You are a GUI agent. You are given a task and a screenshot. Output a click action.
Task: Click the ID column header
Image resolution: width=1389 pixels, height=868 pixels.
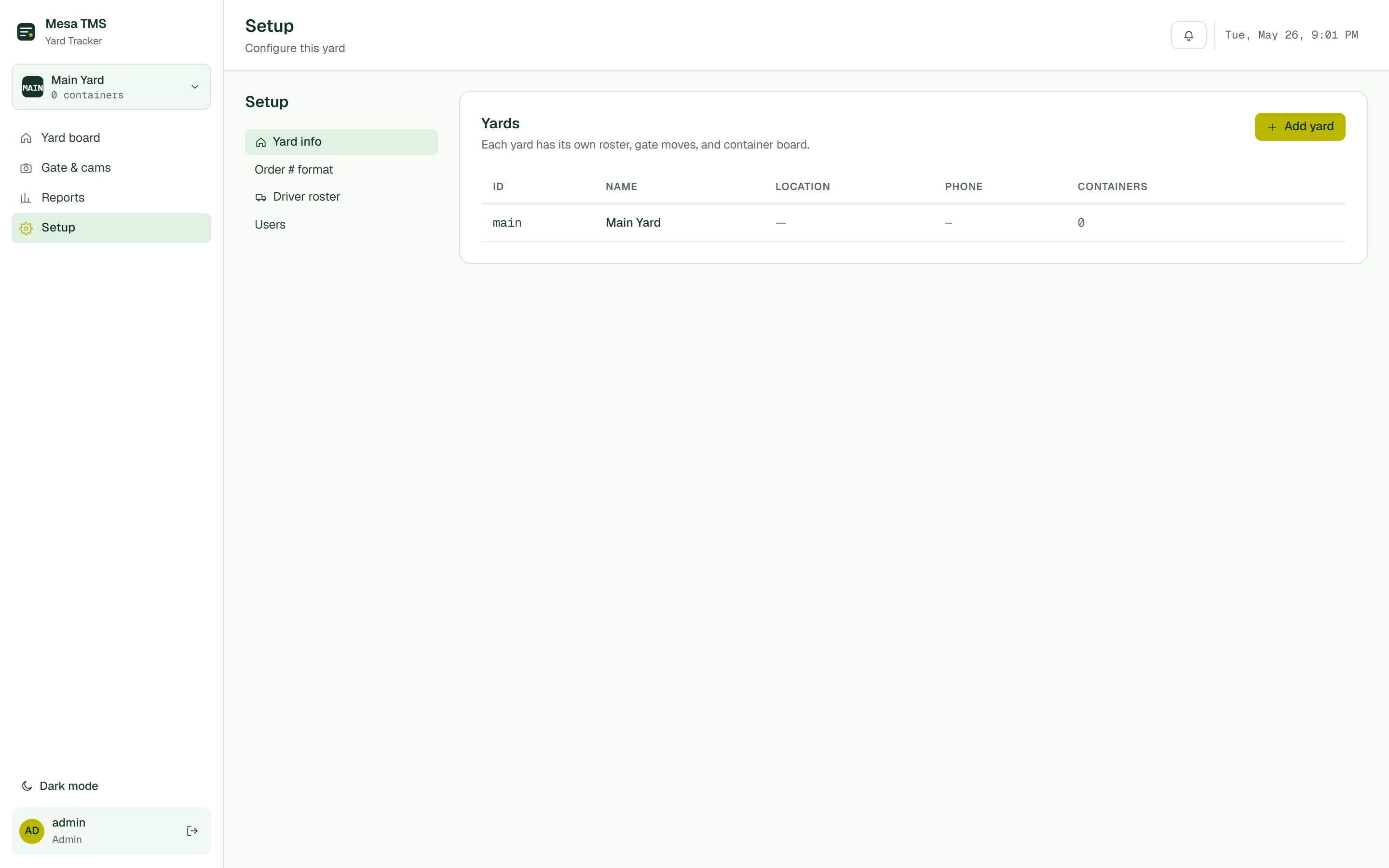(x=498, y=187)
